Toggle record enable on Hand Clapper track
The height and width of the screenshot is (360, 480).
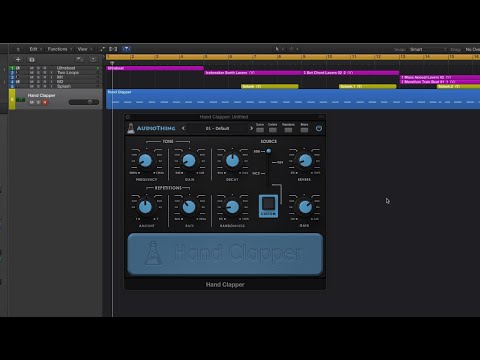pos(45,102)
